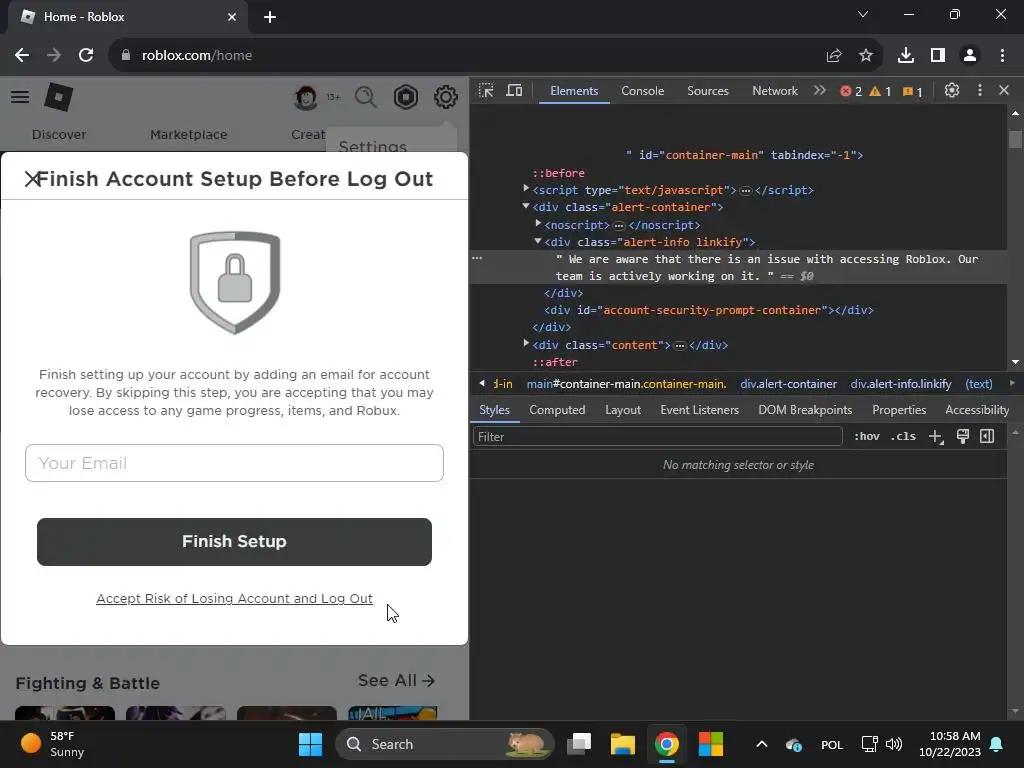
Task: Switch to the Console tab
Action: pyautogui.click(x=643, y=91)
